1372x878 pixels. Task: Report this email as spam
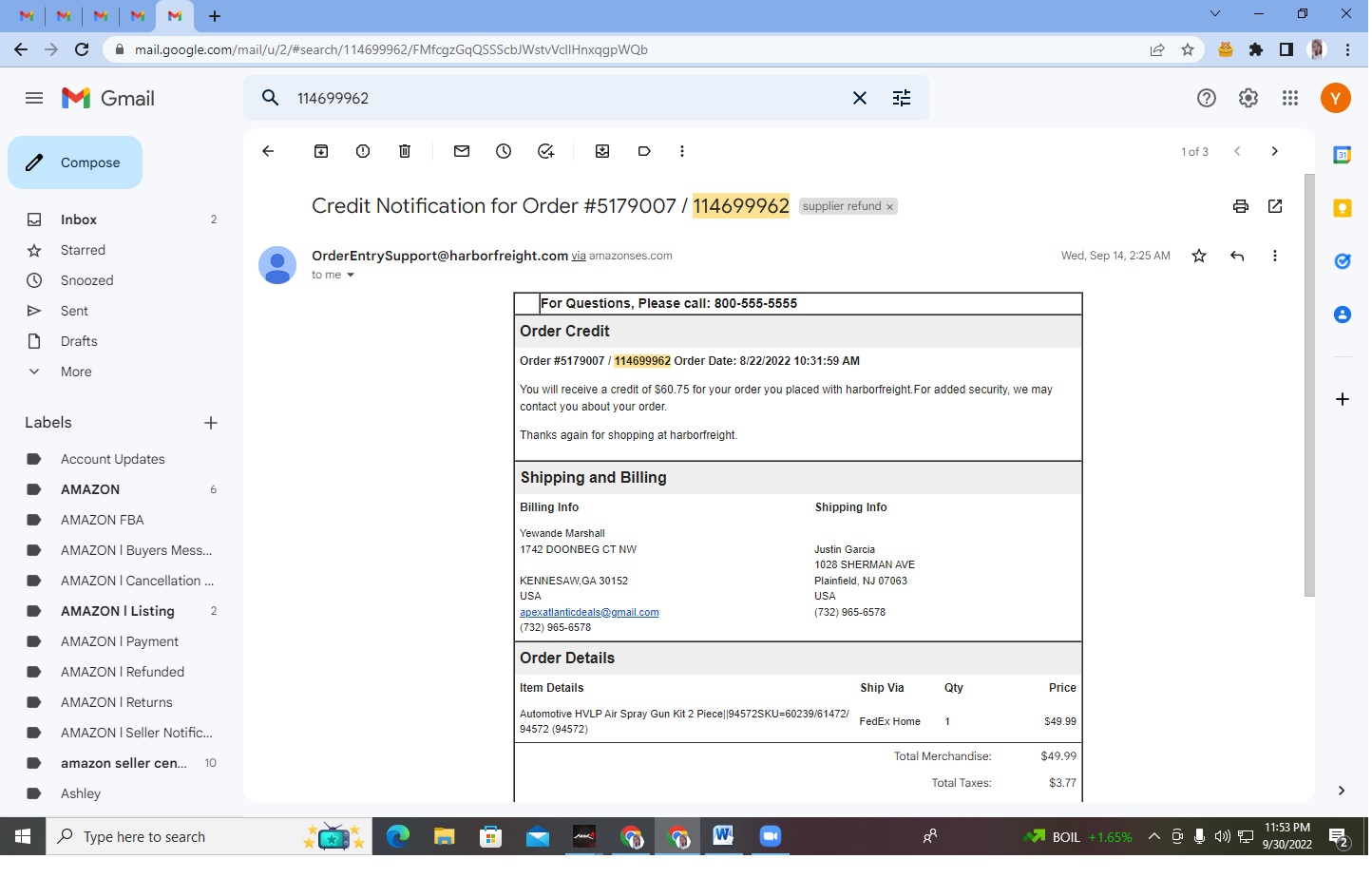(x=363, y=151)
